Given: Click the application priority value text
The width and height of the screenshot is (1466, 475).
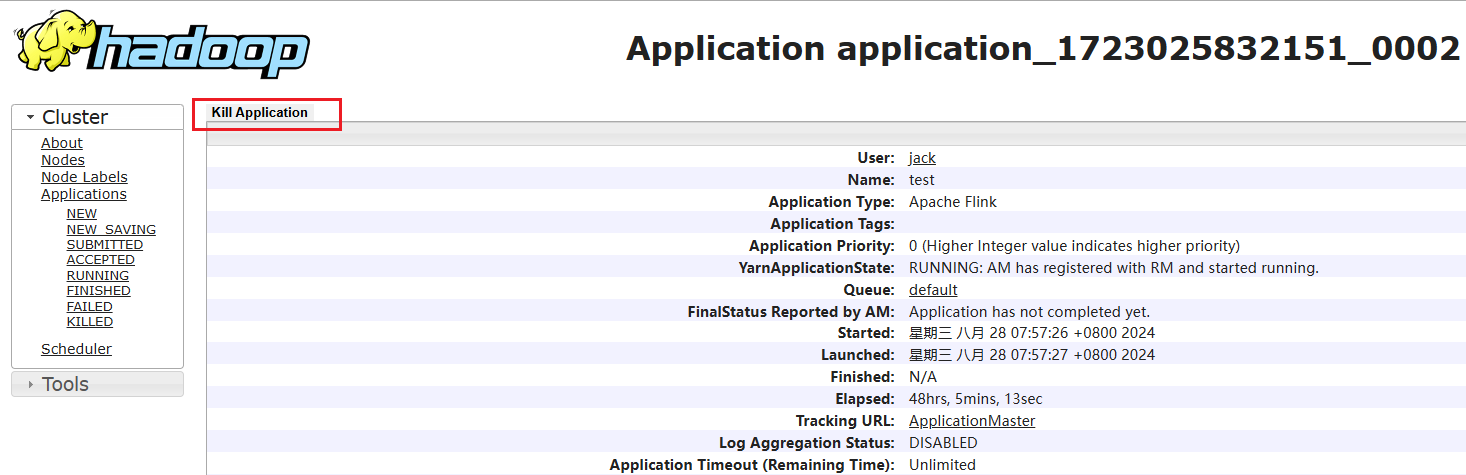Looking at the screenshot, I should (1074, 246).
